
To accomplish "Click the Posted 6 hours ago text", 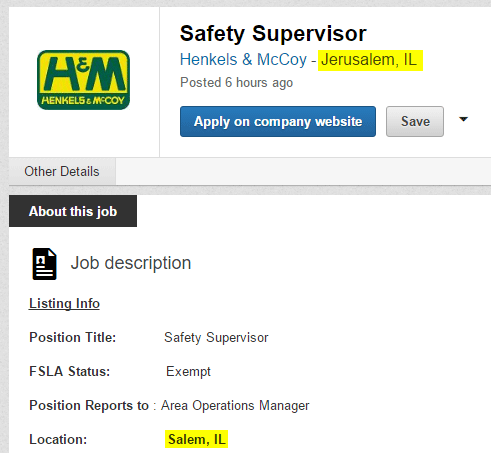I will coord(236,82).
